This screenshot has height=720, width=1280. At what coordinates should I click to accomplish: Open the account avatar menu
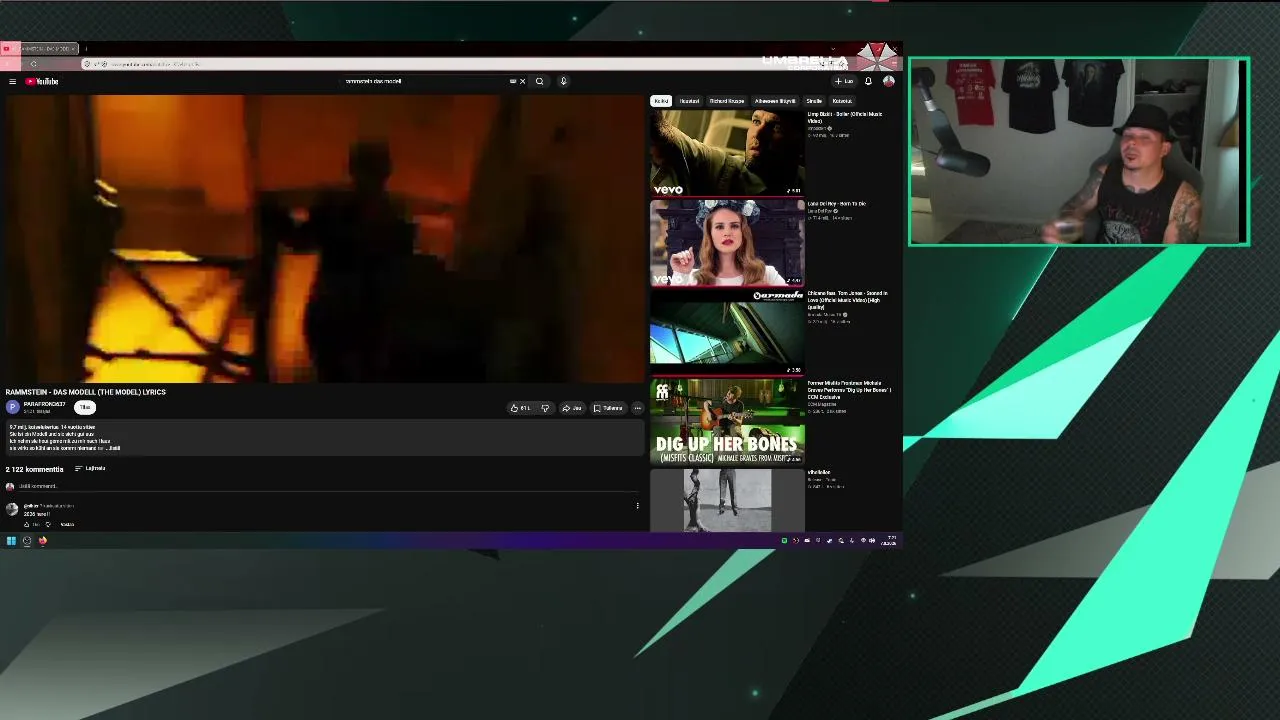(888, 82)
